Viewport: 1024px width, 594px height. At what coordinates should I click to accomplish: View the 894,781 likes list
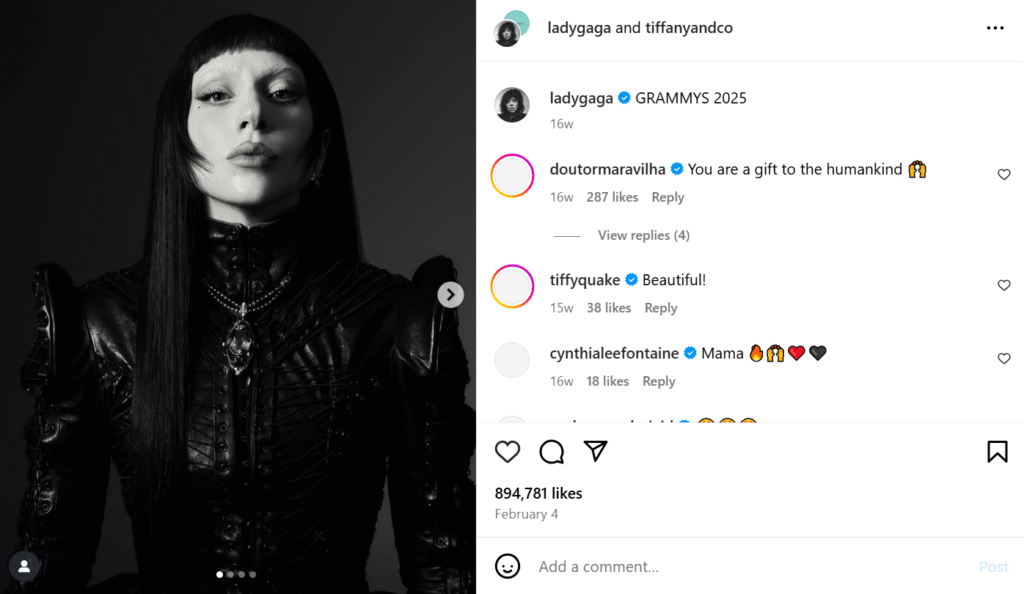[x=538, y=493]
